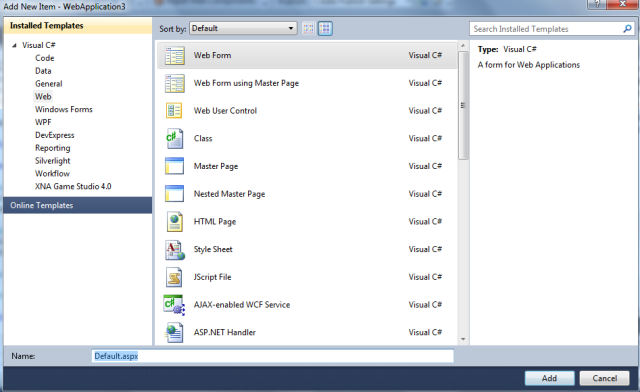Choose the Windows Forms category
Screen dimensions: 640x392
pos(64,109)
